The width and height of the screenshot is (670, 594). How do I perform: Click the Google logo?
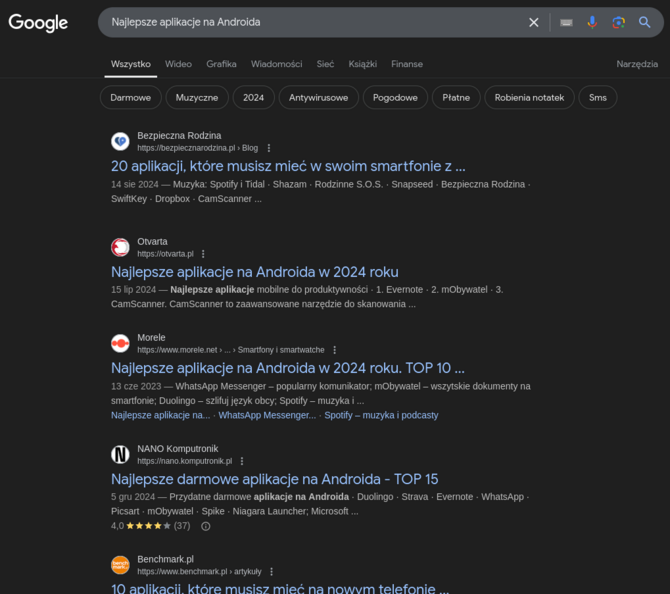38,22
